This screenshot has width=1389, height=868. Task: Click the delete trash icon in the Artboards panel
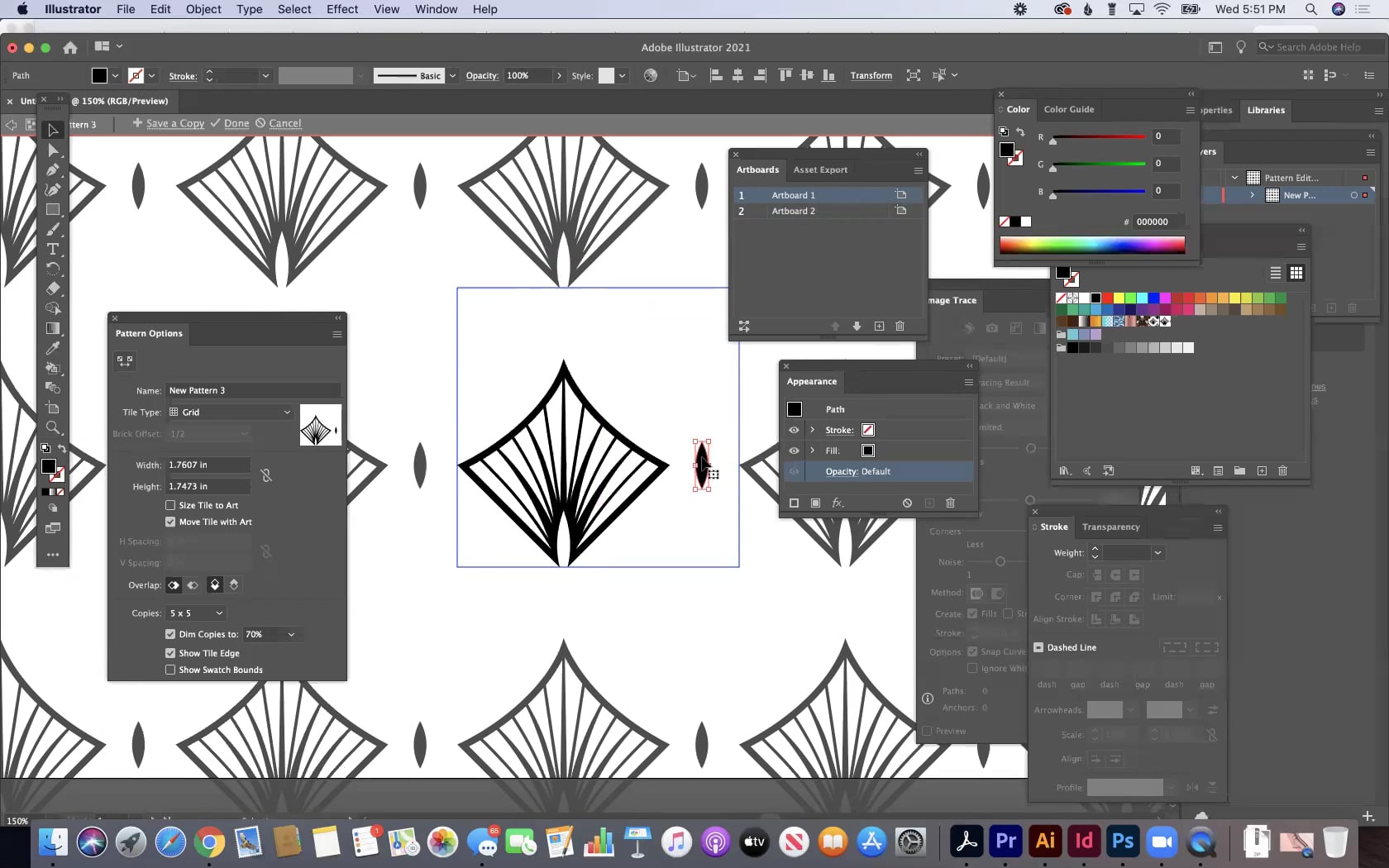point(900,326)
